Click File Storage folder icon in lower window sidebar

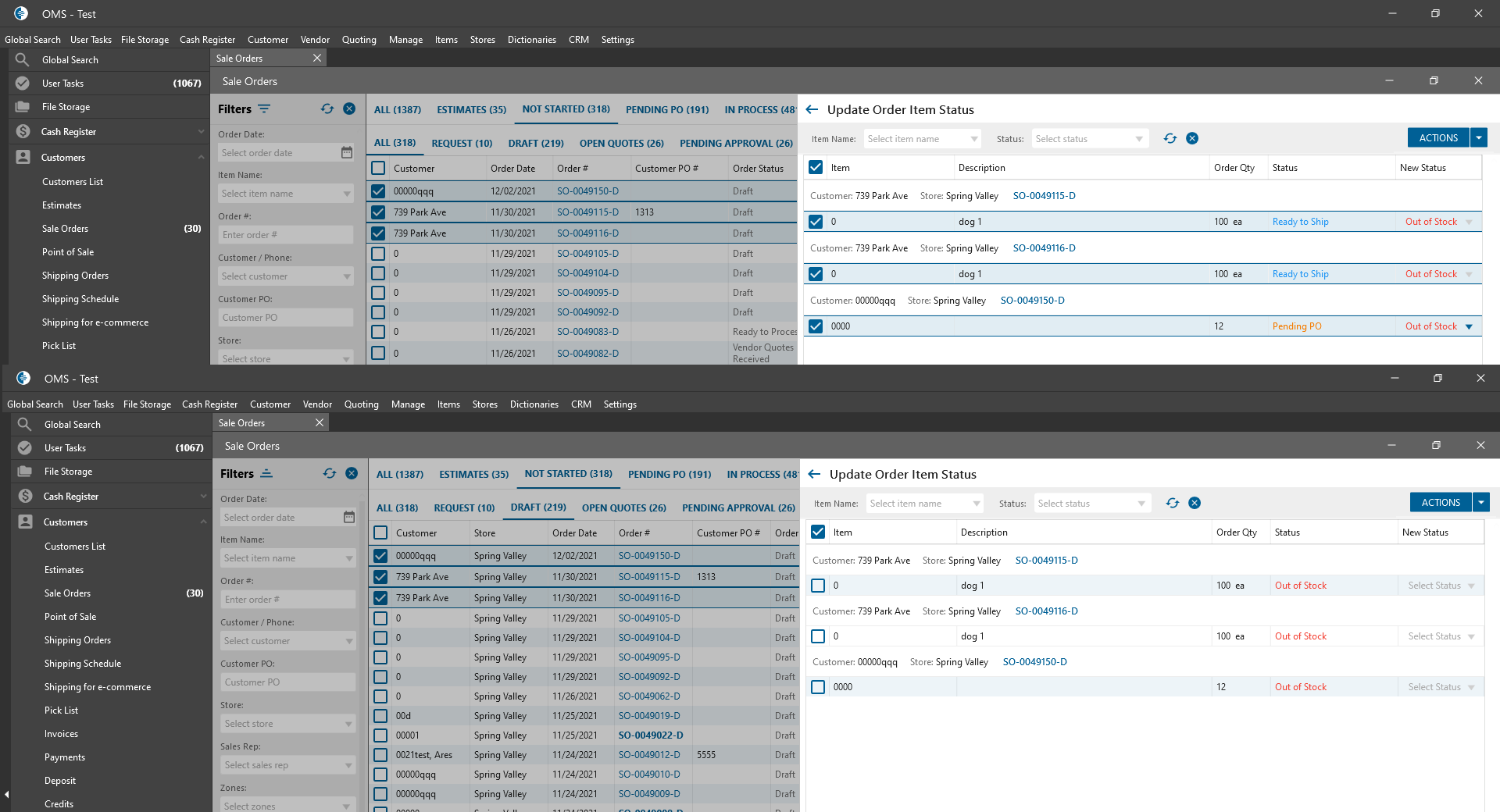tap(25, 471)
